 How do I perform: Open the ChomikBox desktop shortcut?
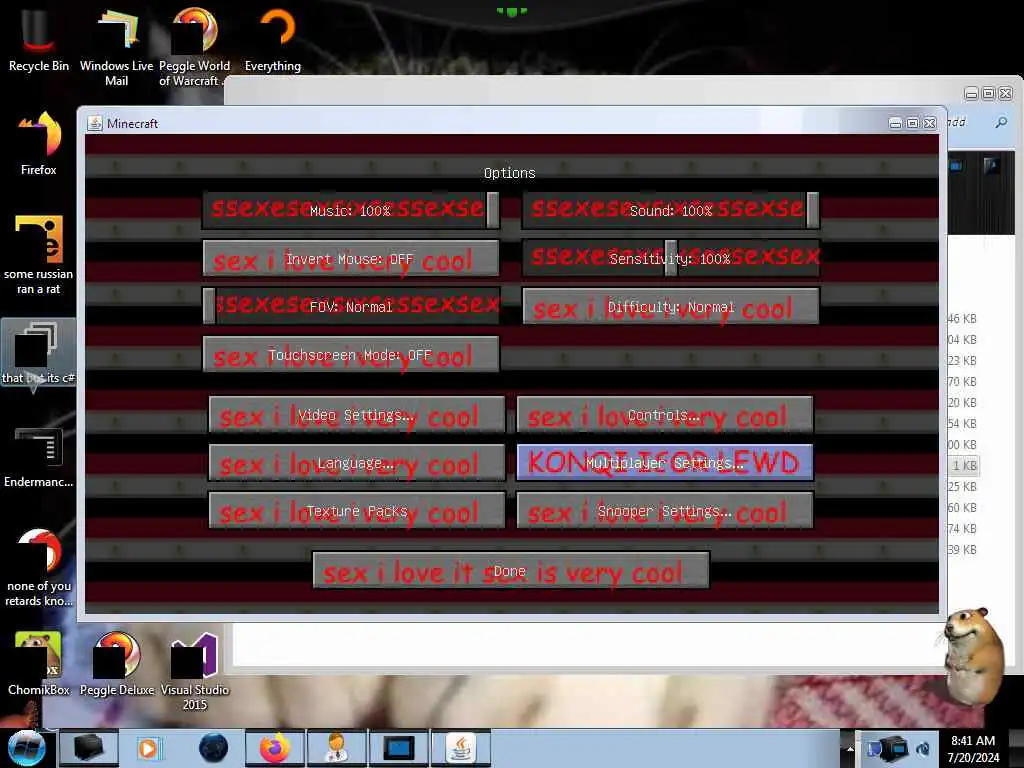pyautogui.click(x=39, y=663)
